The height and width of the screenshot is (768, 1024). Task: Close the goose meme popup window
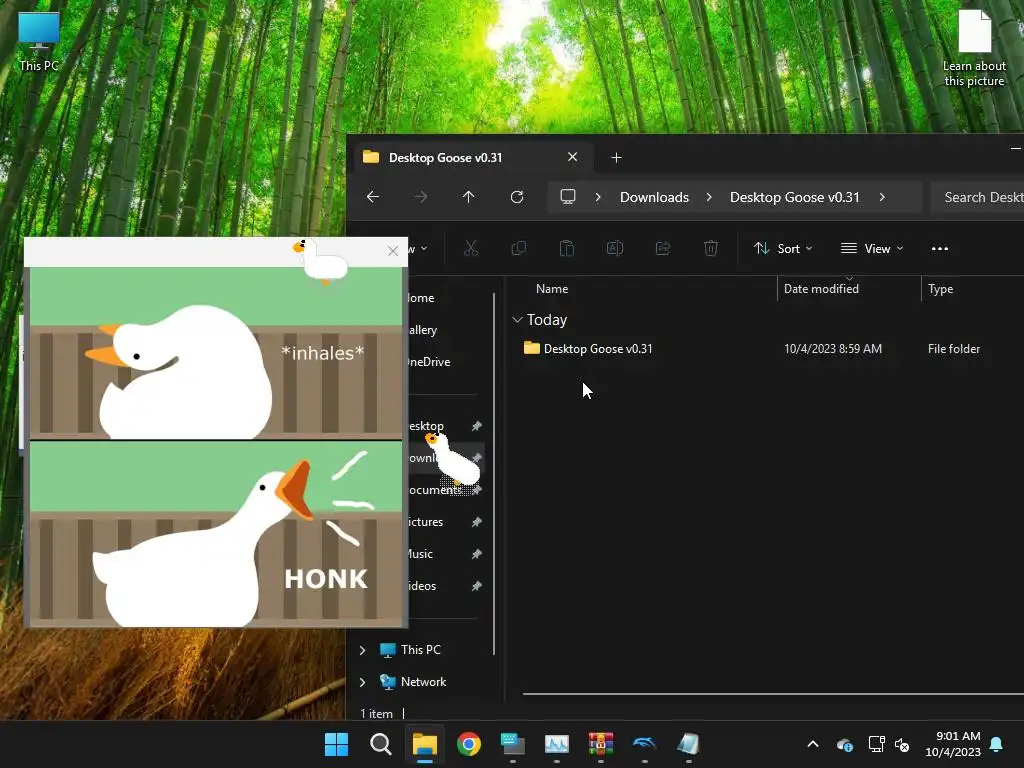pyautogui.click(x=392, y=251)
